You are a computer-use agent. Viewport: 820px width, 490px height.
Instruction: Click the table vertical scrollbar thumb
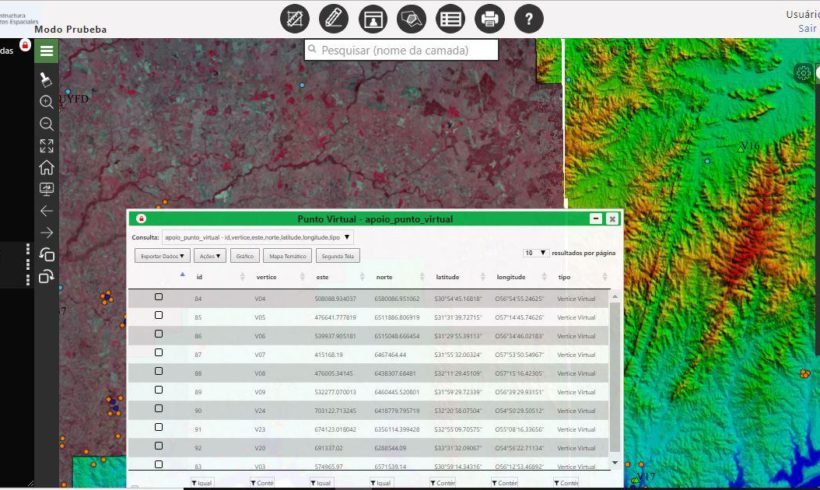coord(614,377)
